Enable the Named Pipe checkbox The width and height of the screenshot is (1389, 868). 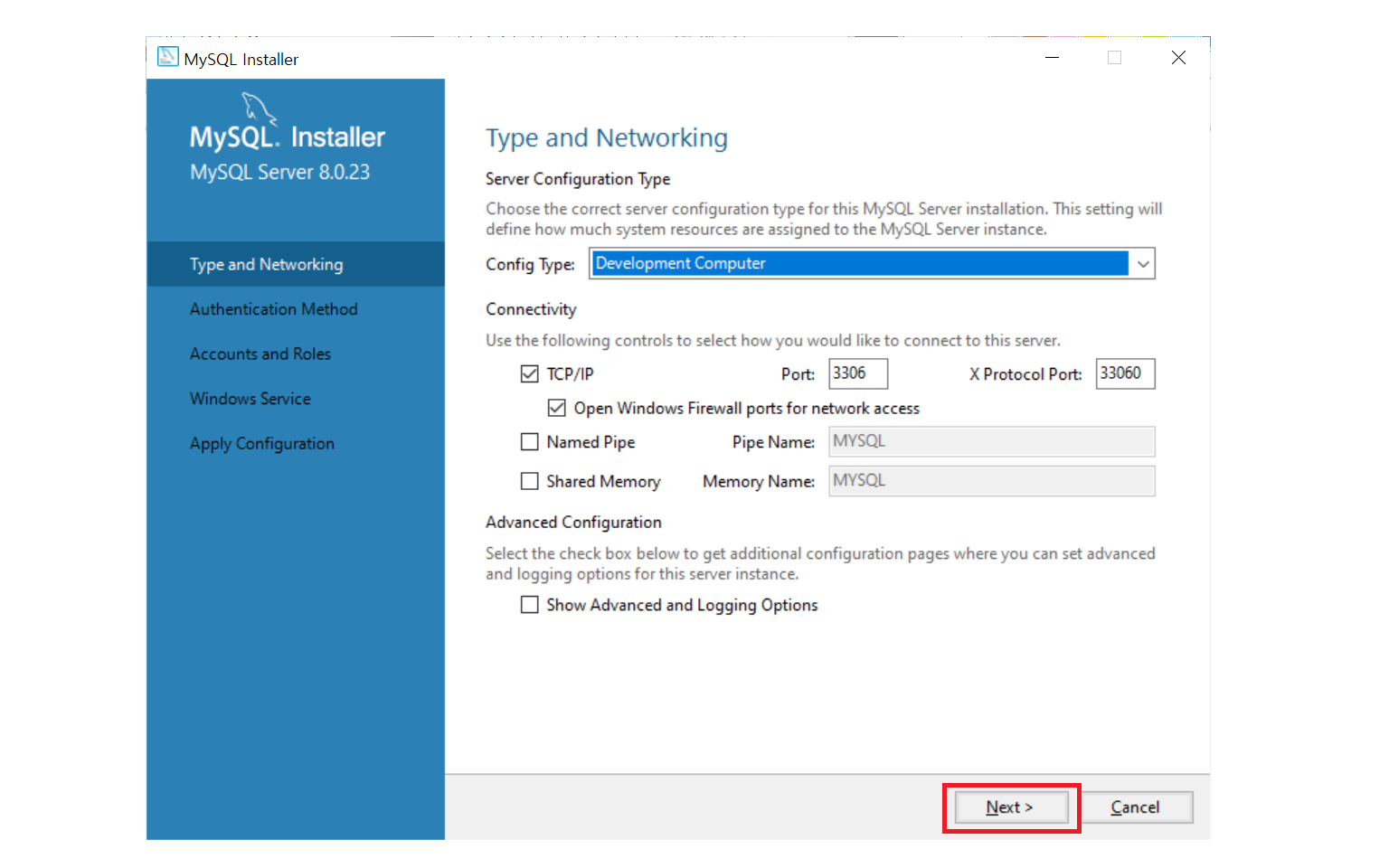[530, 441]
